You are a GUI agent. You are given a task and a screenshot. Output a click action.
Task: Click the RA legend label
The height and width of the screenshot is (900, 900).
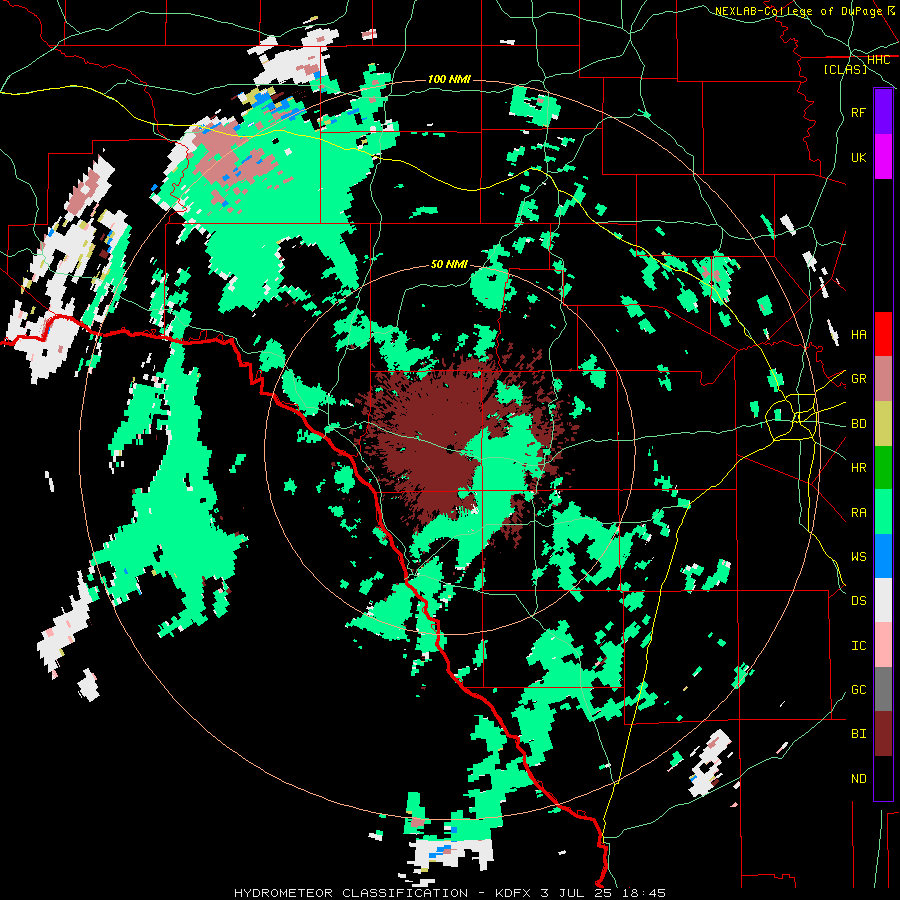tap(859, 512)
